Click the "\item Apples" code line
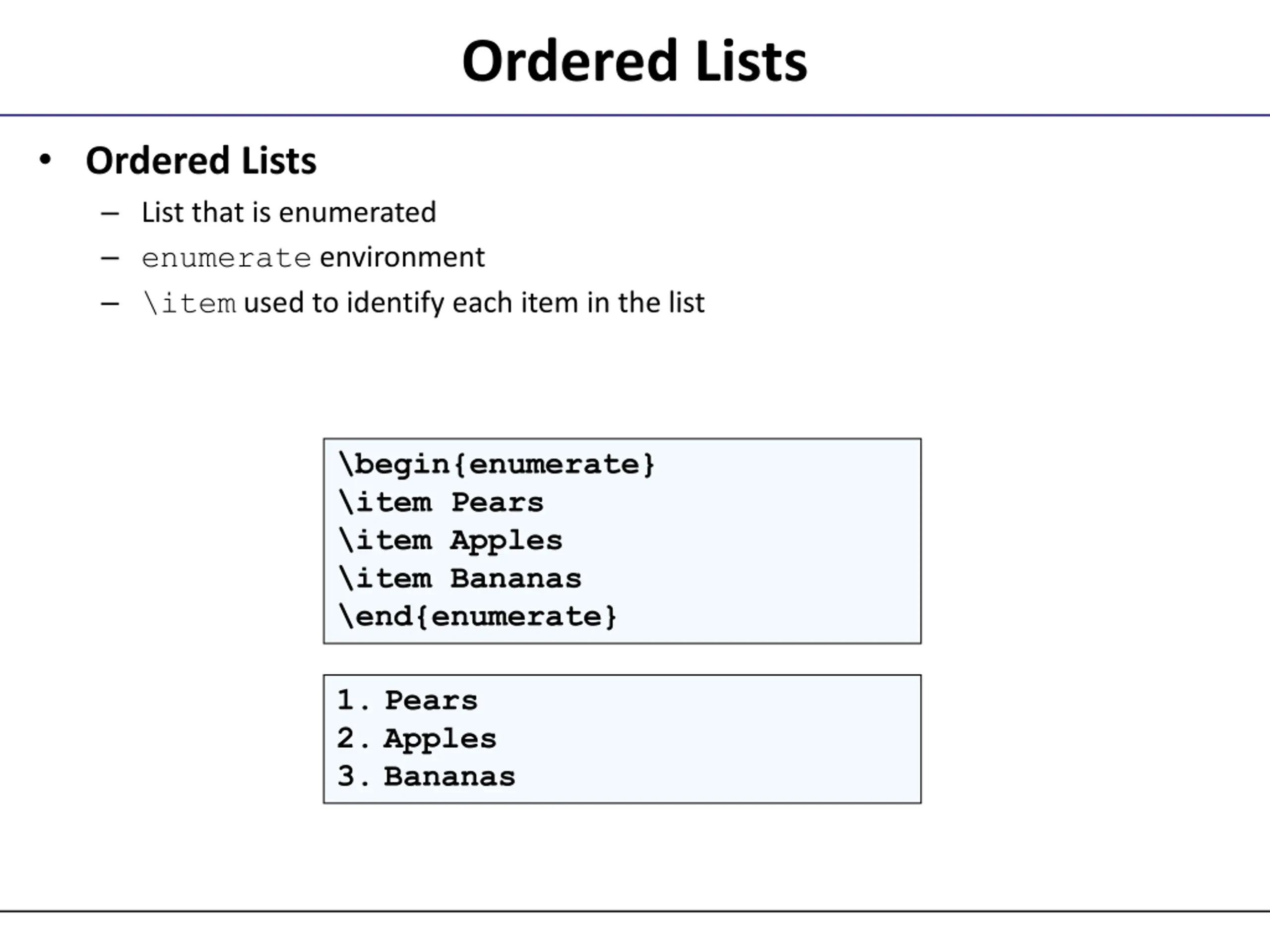Viewport: 1270px width, 952px height. 450,540
